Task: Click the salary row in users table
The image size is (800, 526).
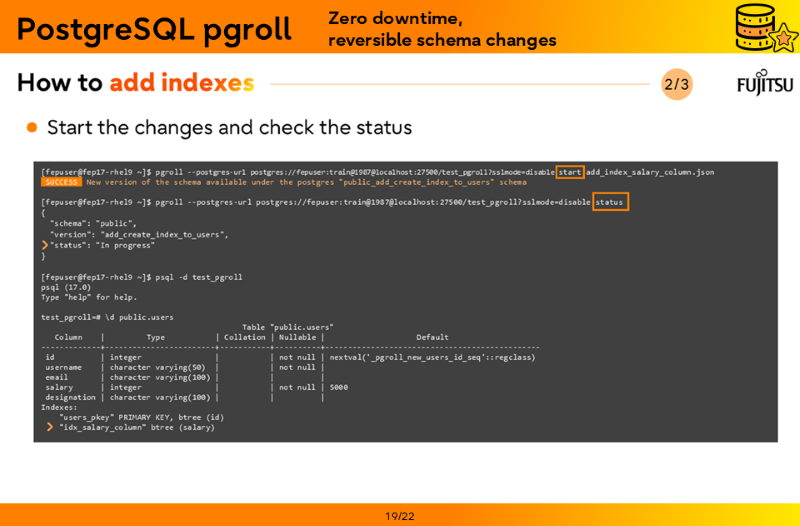Action: (60, 387)
